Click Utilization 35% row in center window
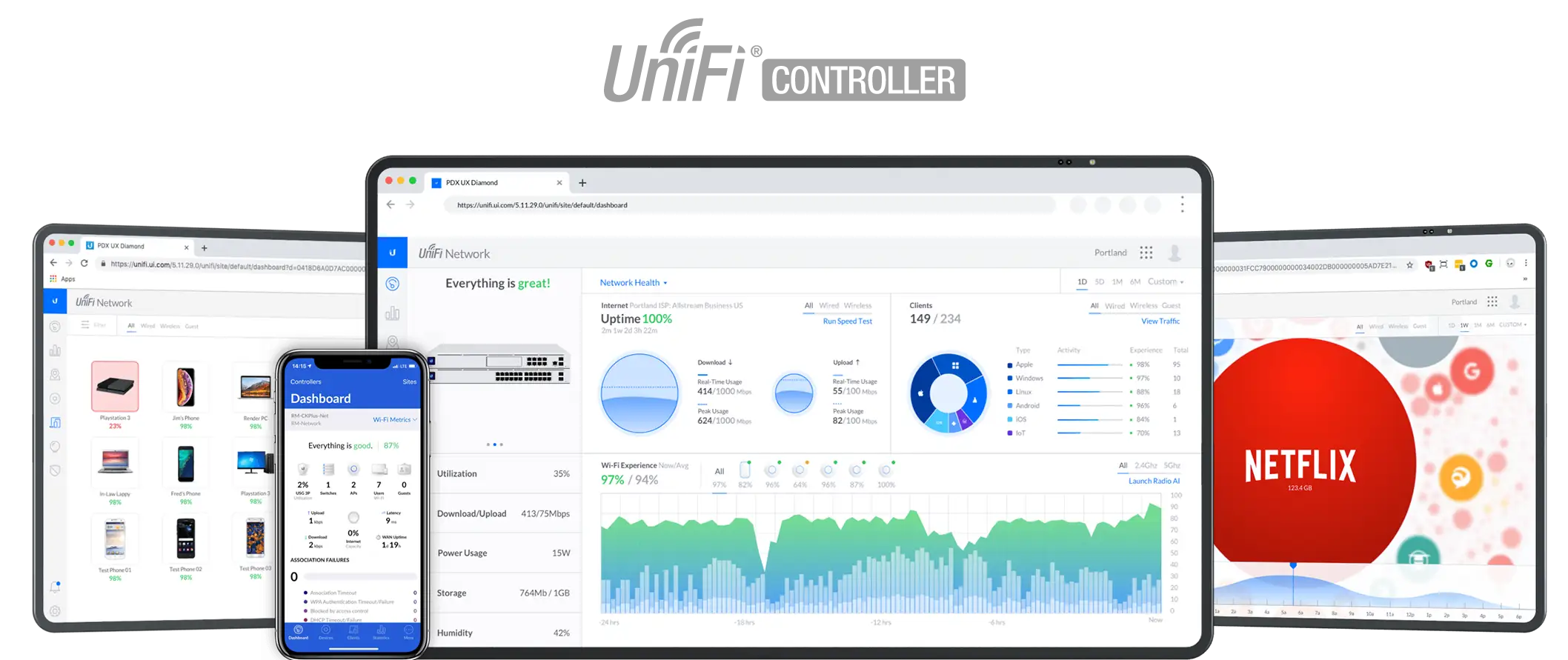 [503, 473]
